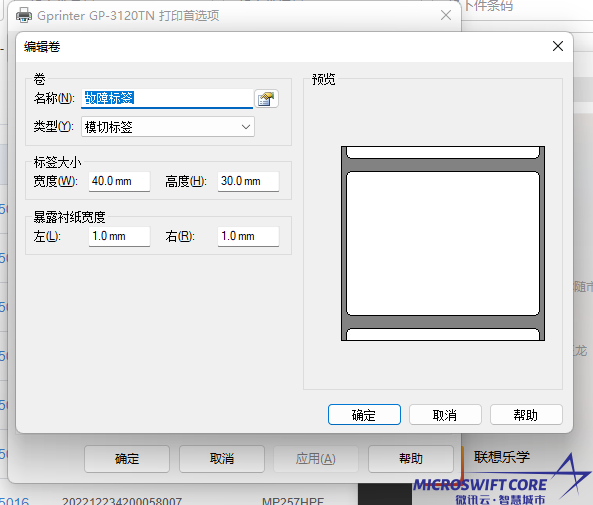Click the 右 right liner width field
This screenshot has height=505, width=593.
pyautogui.click(x=248, y=236)
